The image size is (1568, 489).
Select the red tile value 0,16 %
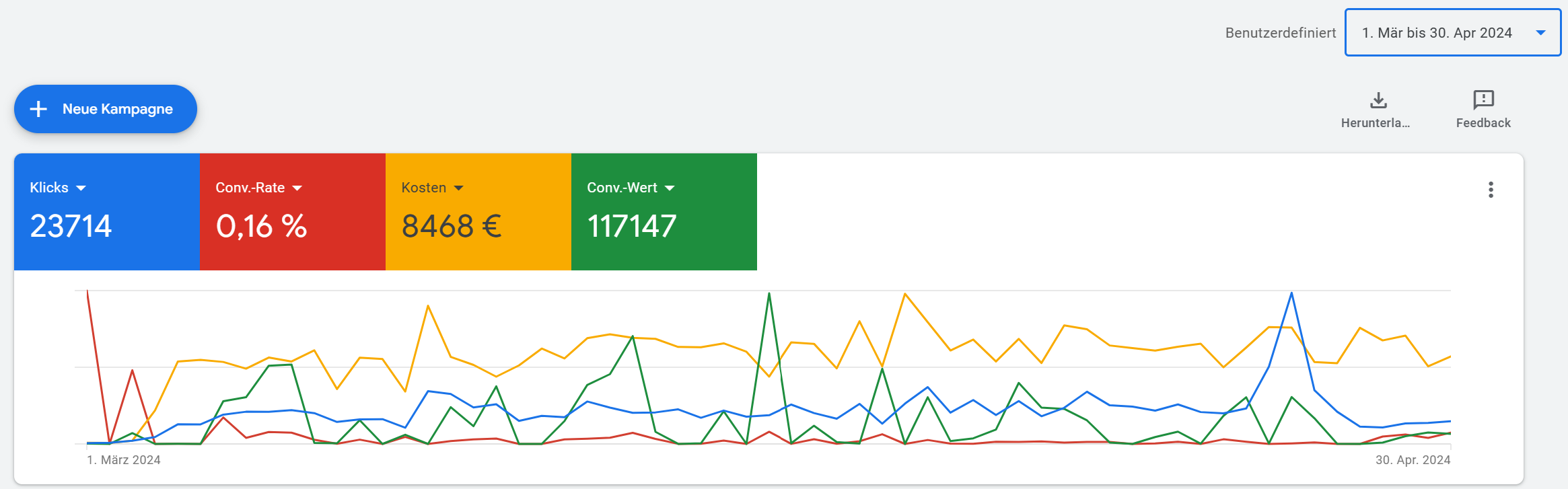point(261,226)
